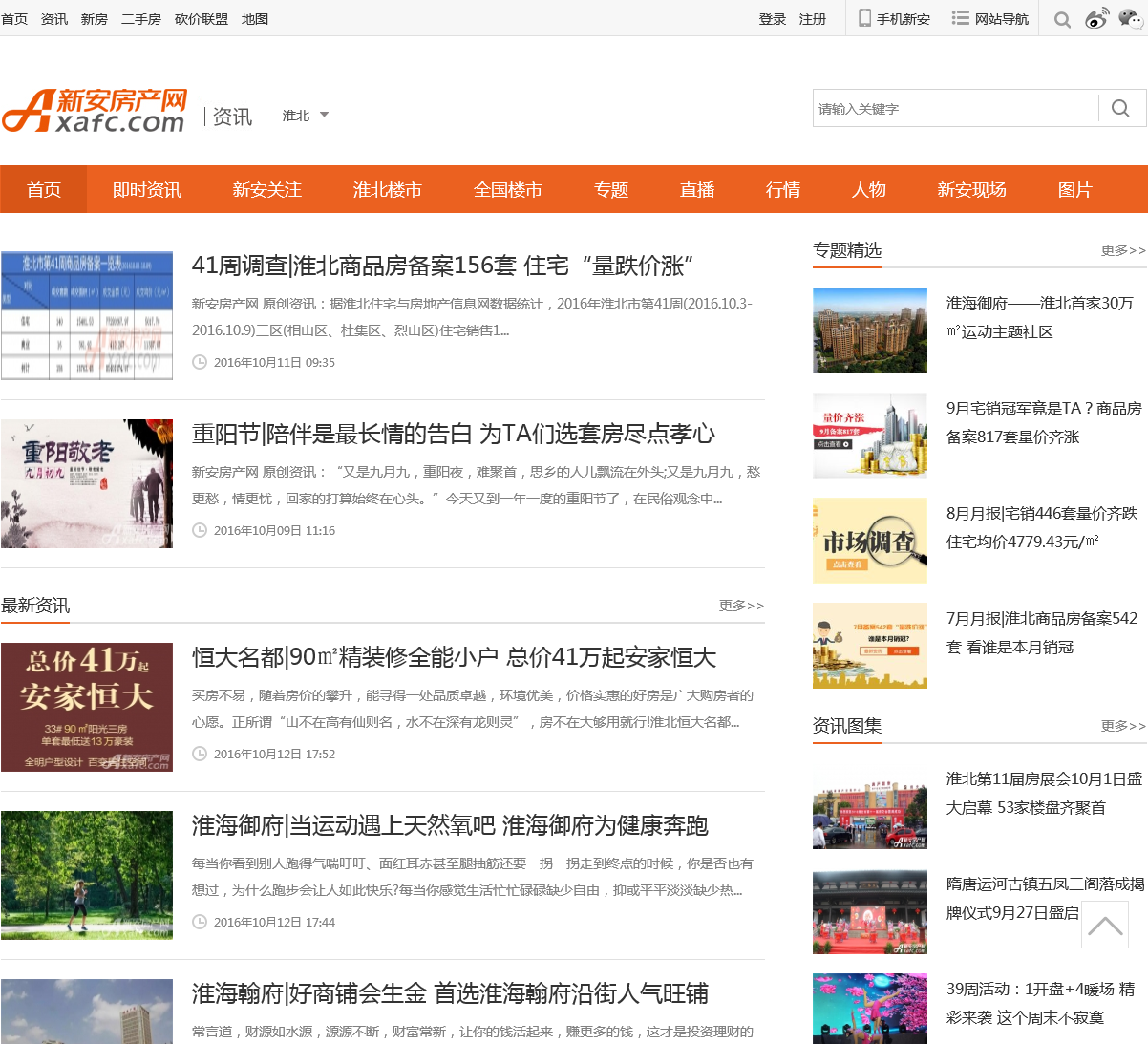Open the 即时资讯 navigation tab
The image size is (1148, 1044).
147,189
